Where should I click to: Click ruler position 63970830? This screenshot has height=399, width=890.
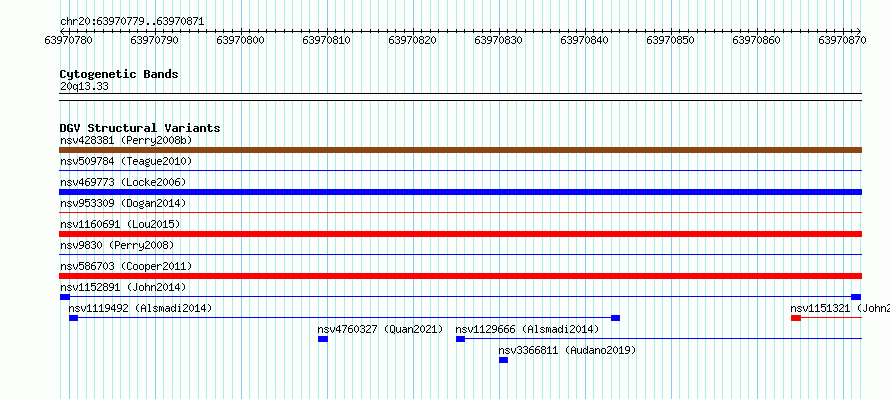pyautogui.click(x=498, y=40)
